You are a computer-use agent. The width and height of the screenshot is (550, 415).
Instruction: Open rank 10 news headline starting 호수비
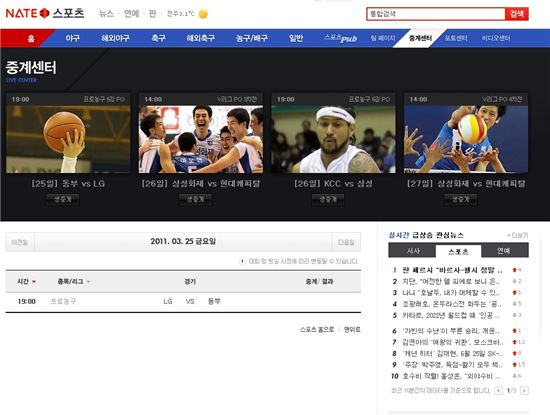coord(452,376)
